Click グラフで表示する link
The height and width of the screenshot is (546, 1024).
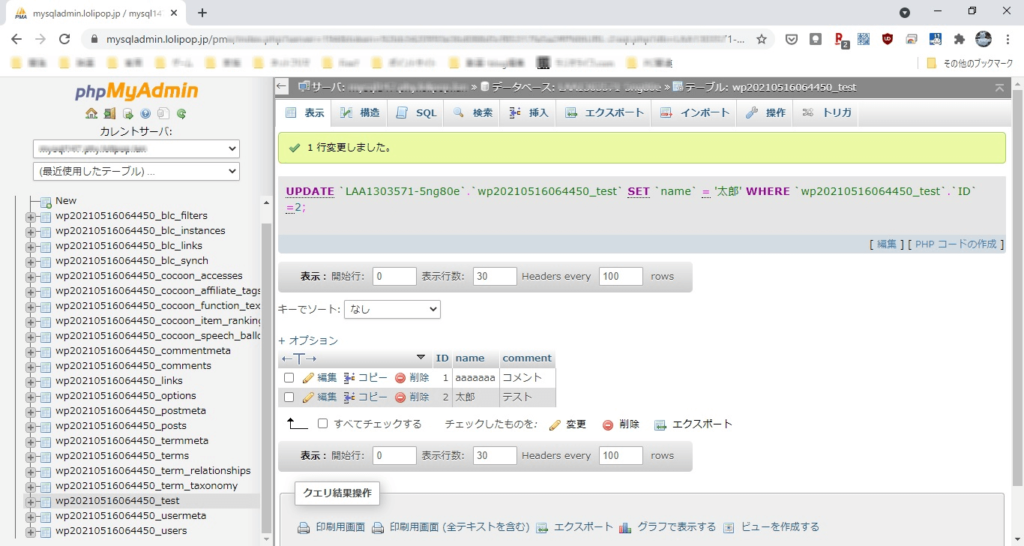point(667,527)
